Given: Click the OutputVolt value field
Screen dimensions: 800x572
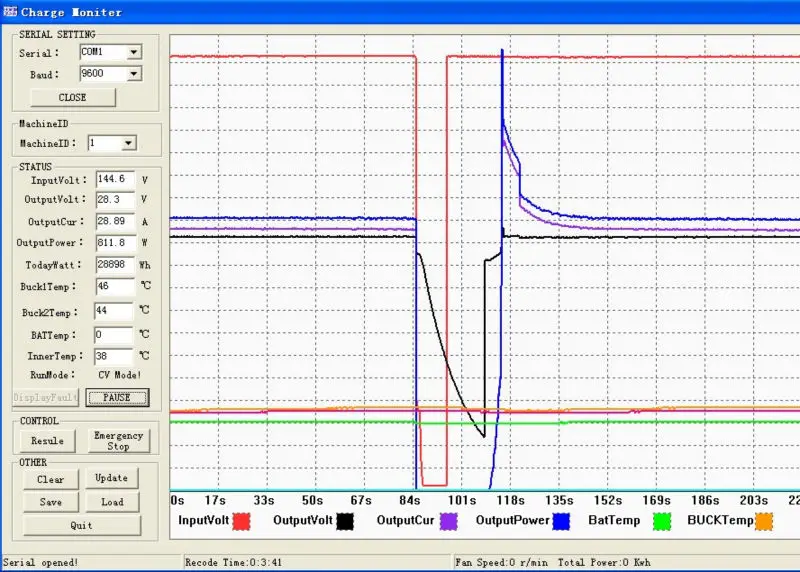Looking at the screenshot, I should pos(115,200).
